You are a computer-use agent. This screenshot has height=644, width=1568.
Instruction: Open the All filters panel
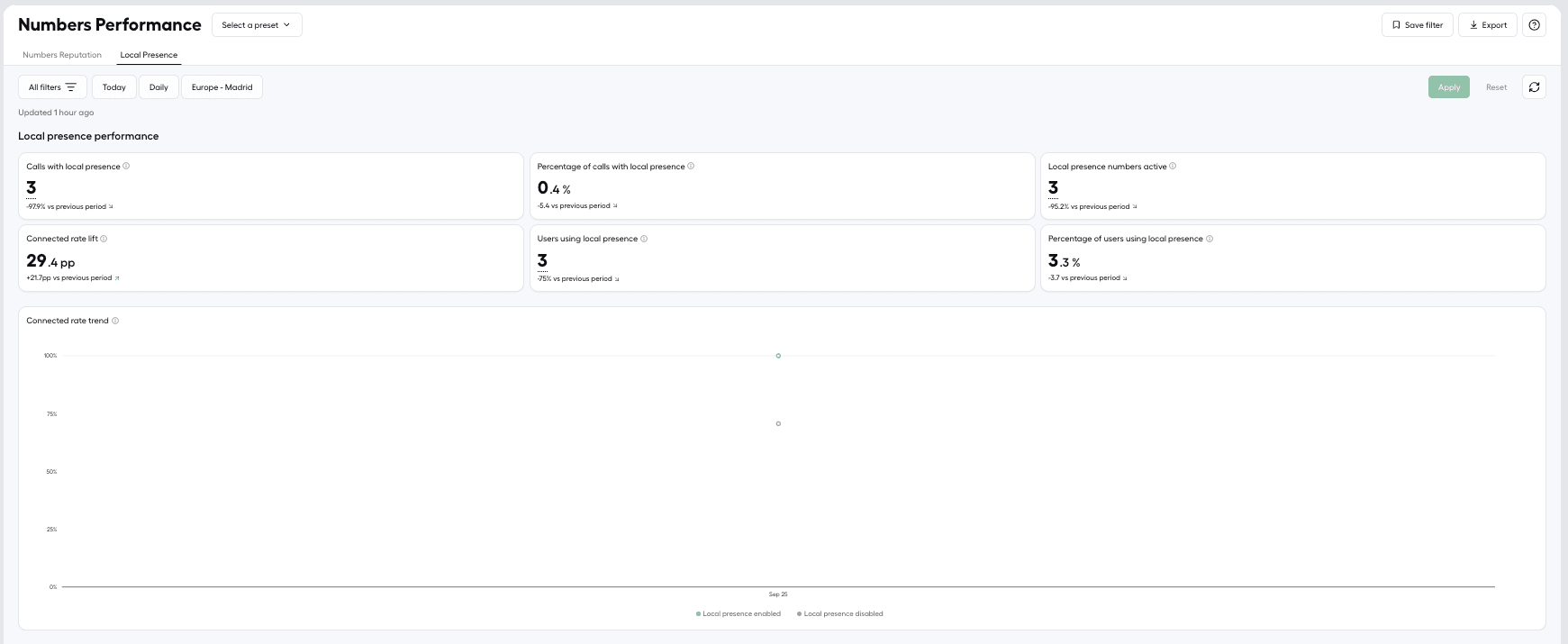[x=52, y=87]
